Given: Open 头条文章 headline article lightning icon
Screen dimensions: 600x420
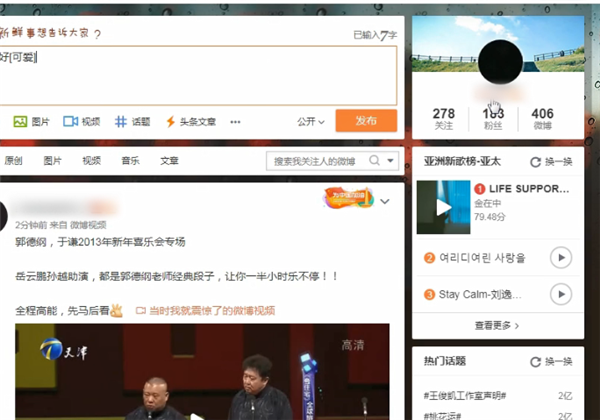Looking at the screenshot, I should click(171, 122).
